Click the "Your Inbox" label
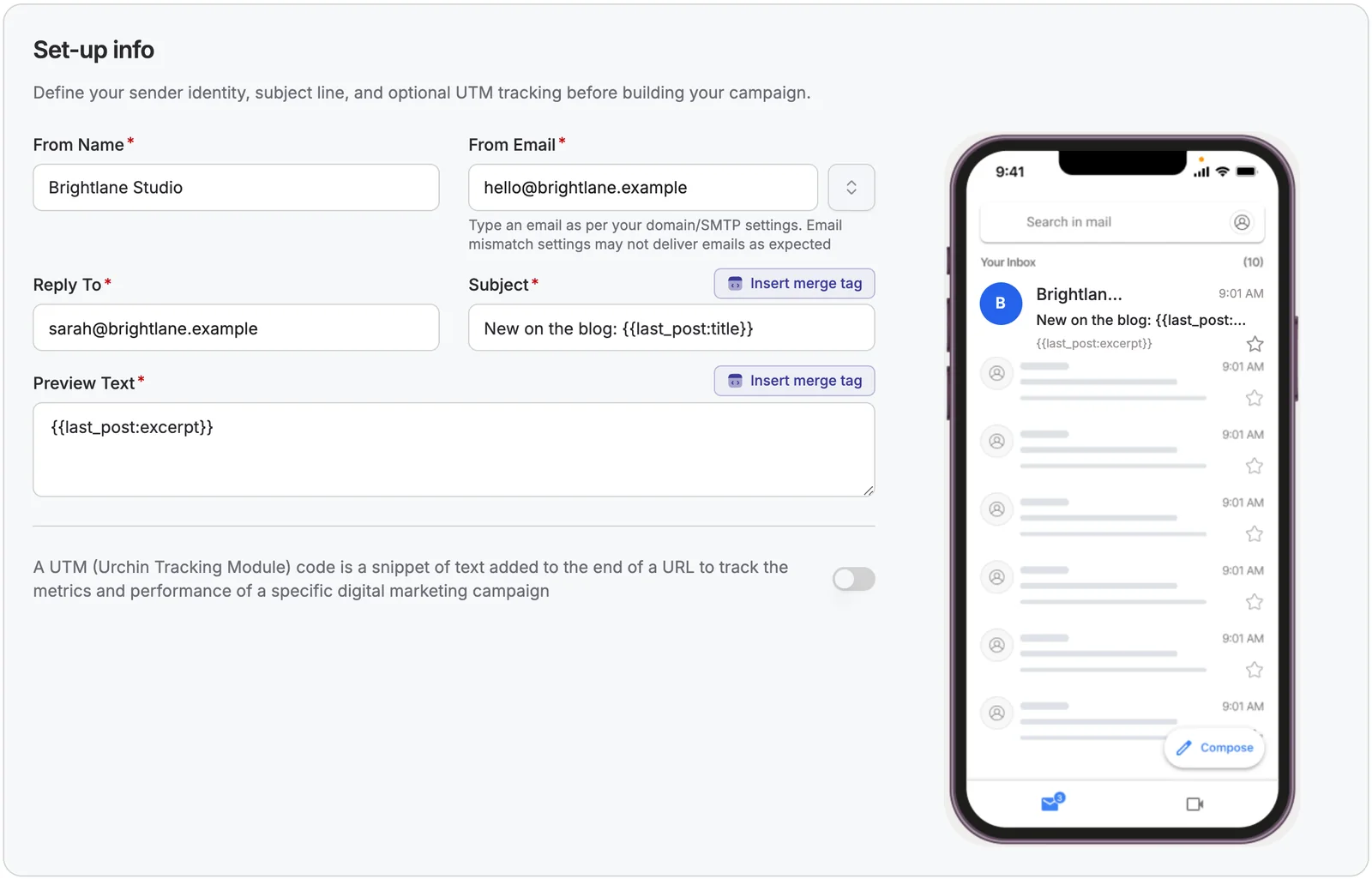Screen dimensions: 1372x879 coord(1008,262)
